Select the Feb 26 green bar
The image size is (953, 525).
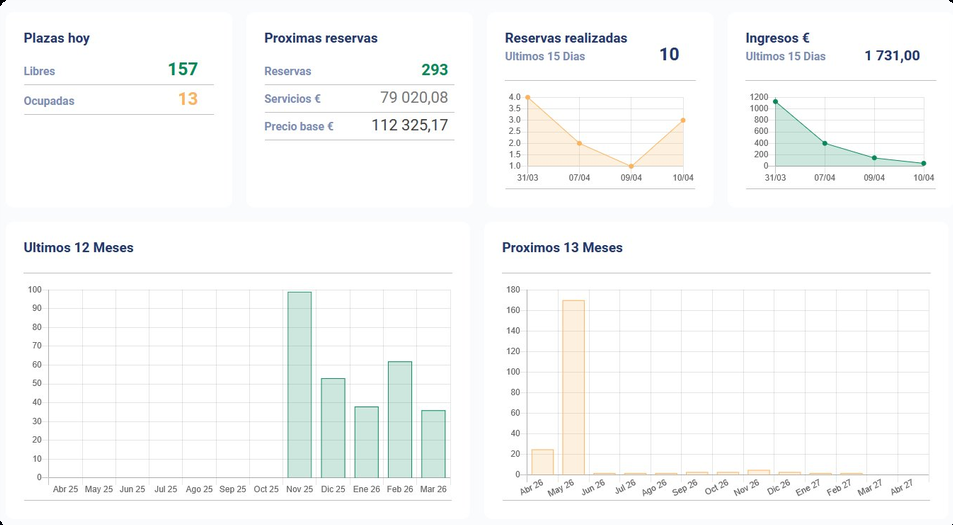(400, 419)
